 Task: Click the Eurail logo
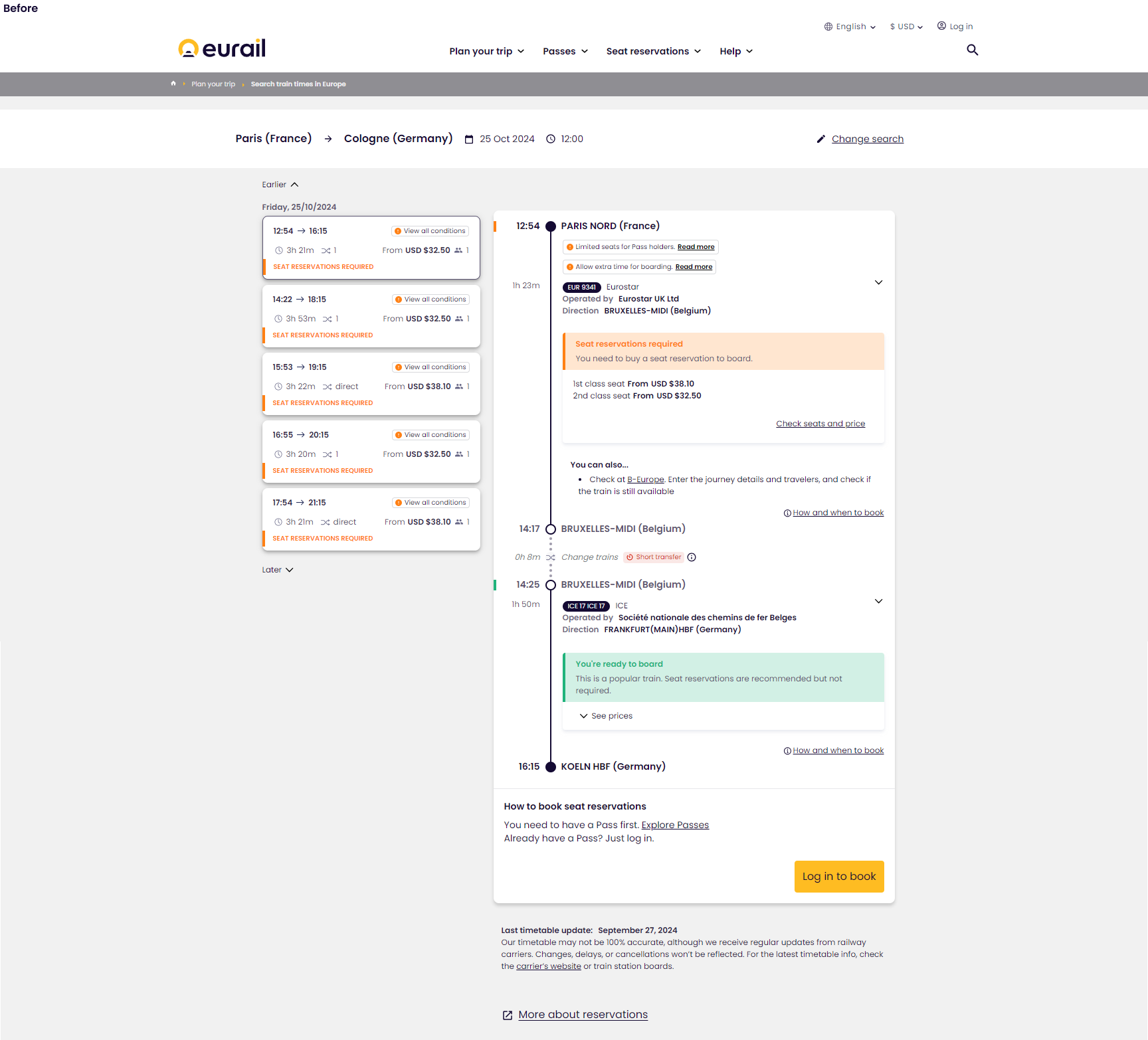[221, 47]
